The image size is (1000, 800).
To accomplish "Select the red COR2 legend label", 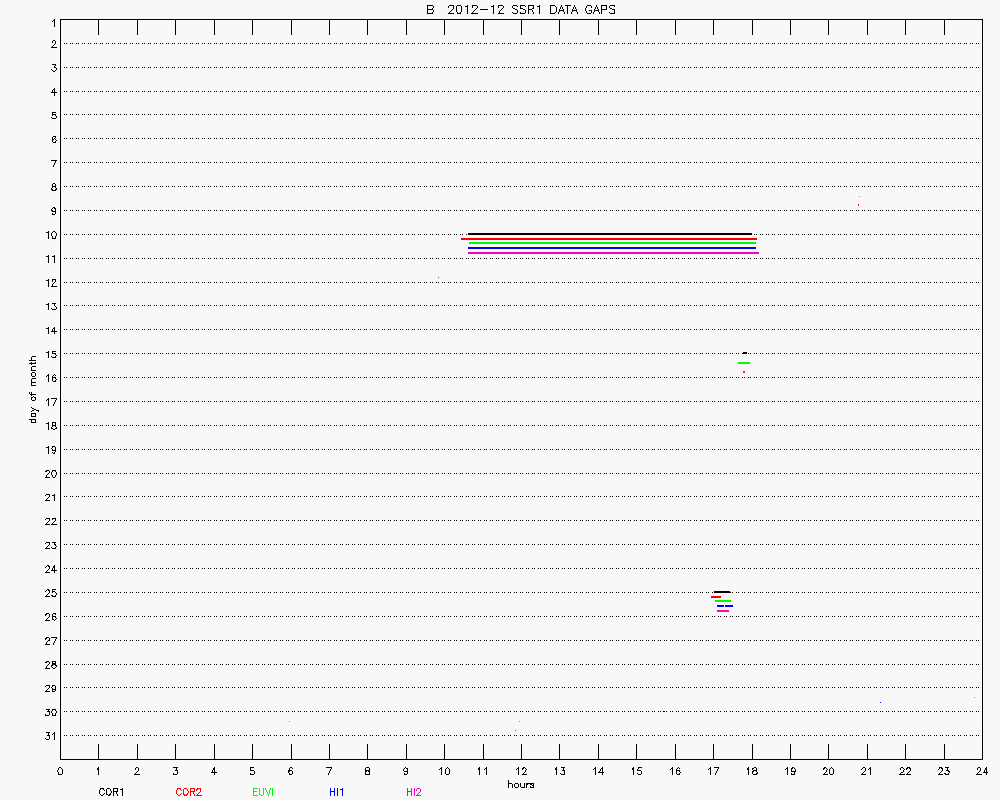I will click(188, 792).
